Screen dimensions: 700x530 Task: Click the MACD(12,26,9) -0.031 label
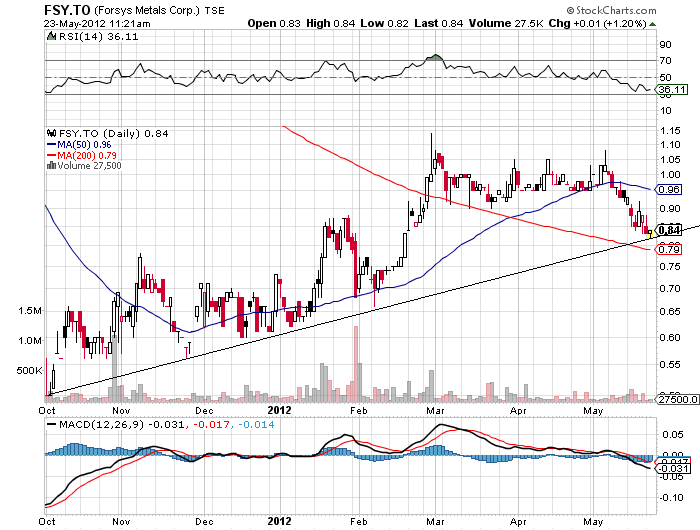point(121,425)
